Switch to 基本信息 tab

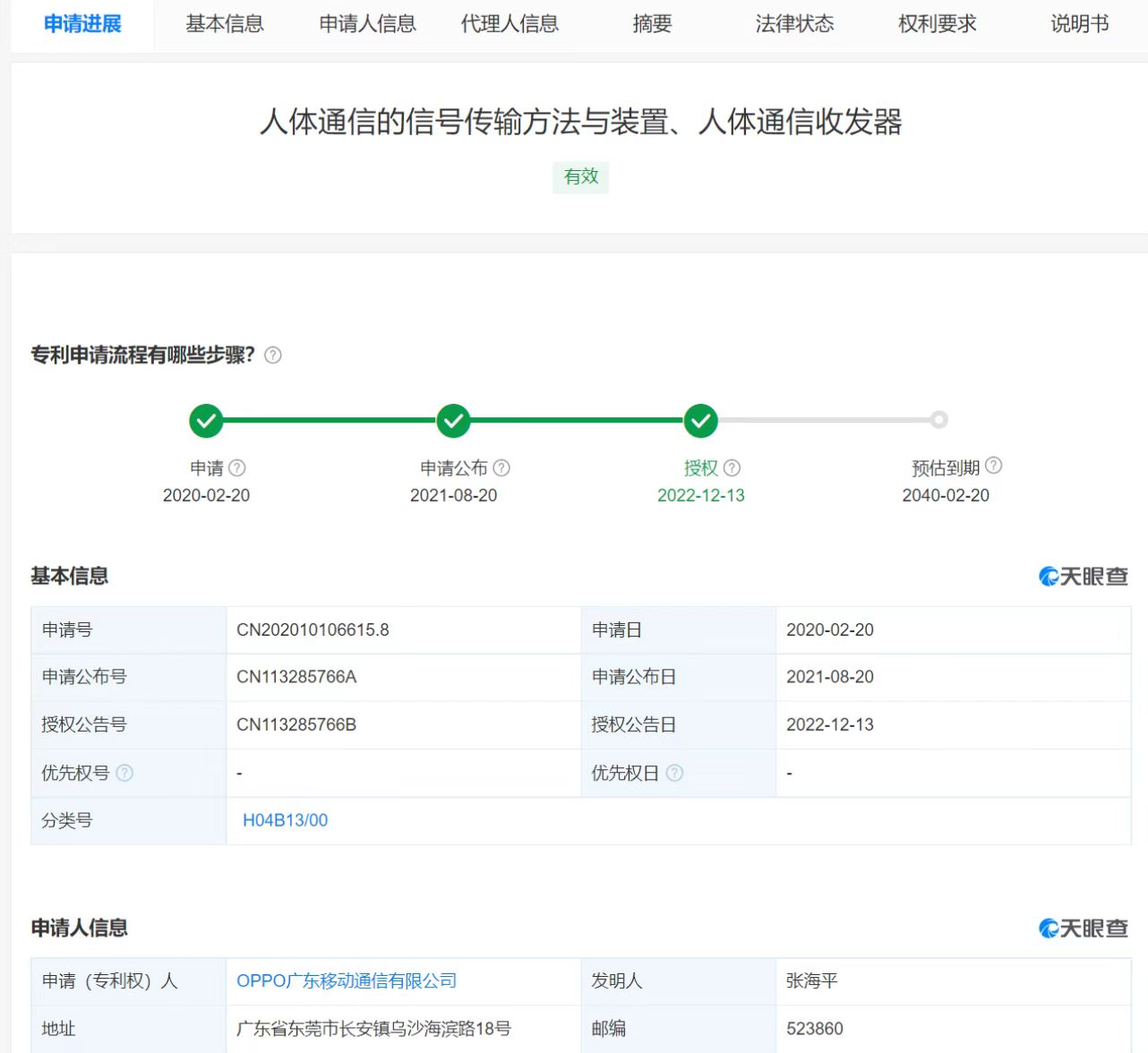[225, 24]
